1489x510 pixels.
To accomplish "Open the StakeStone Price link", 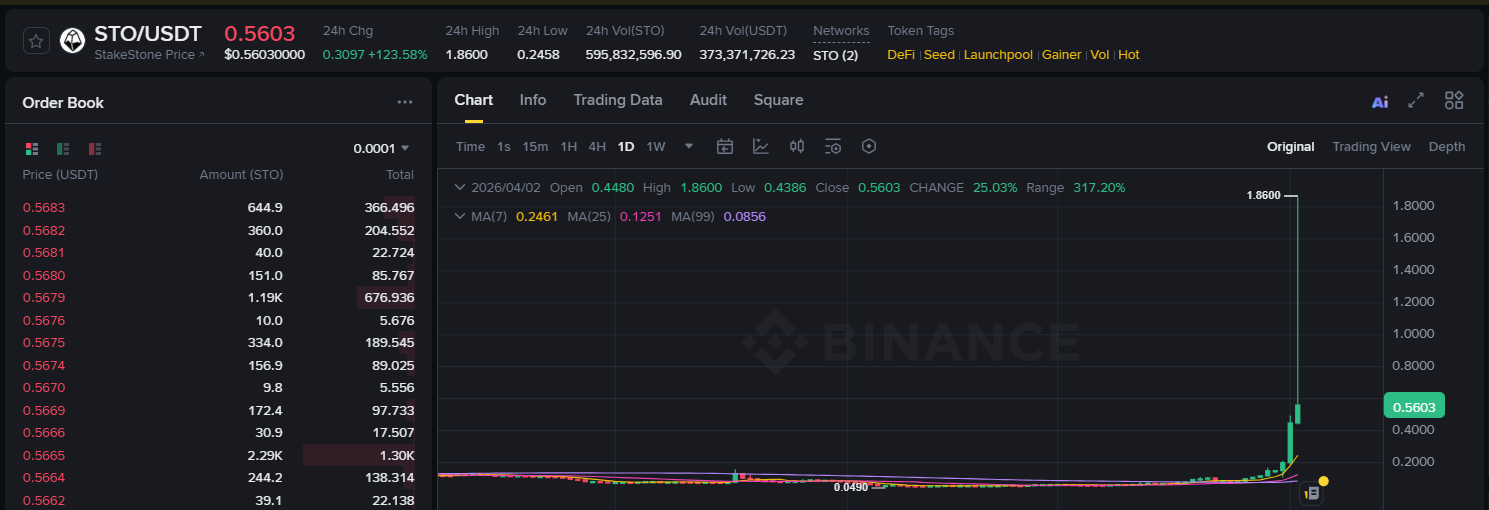I will pos(149,55).
